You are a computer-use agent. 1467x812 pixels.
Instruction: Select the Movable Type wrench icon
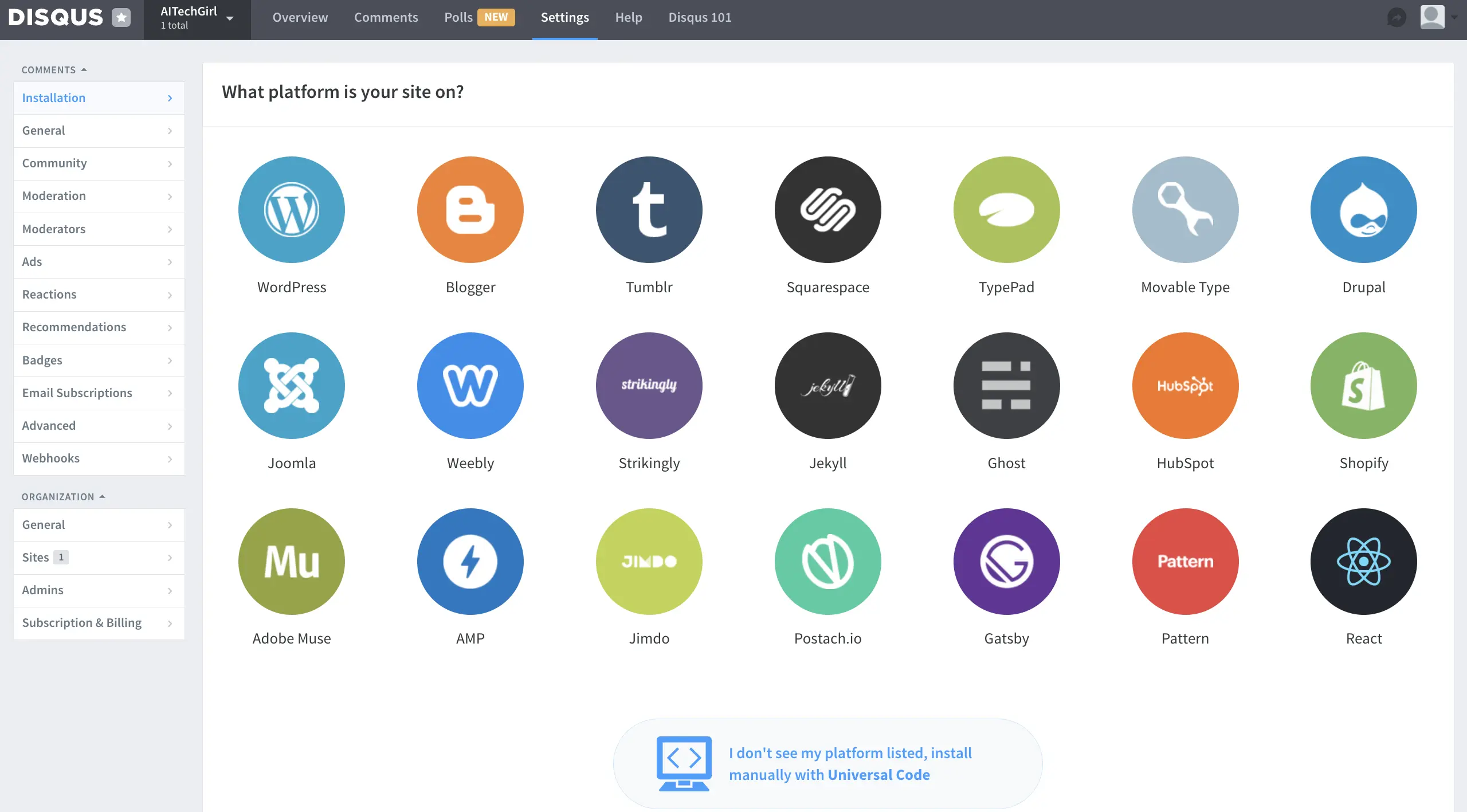(1186, 210)
